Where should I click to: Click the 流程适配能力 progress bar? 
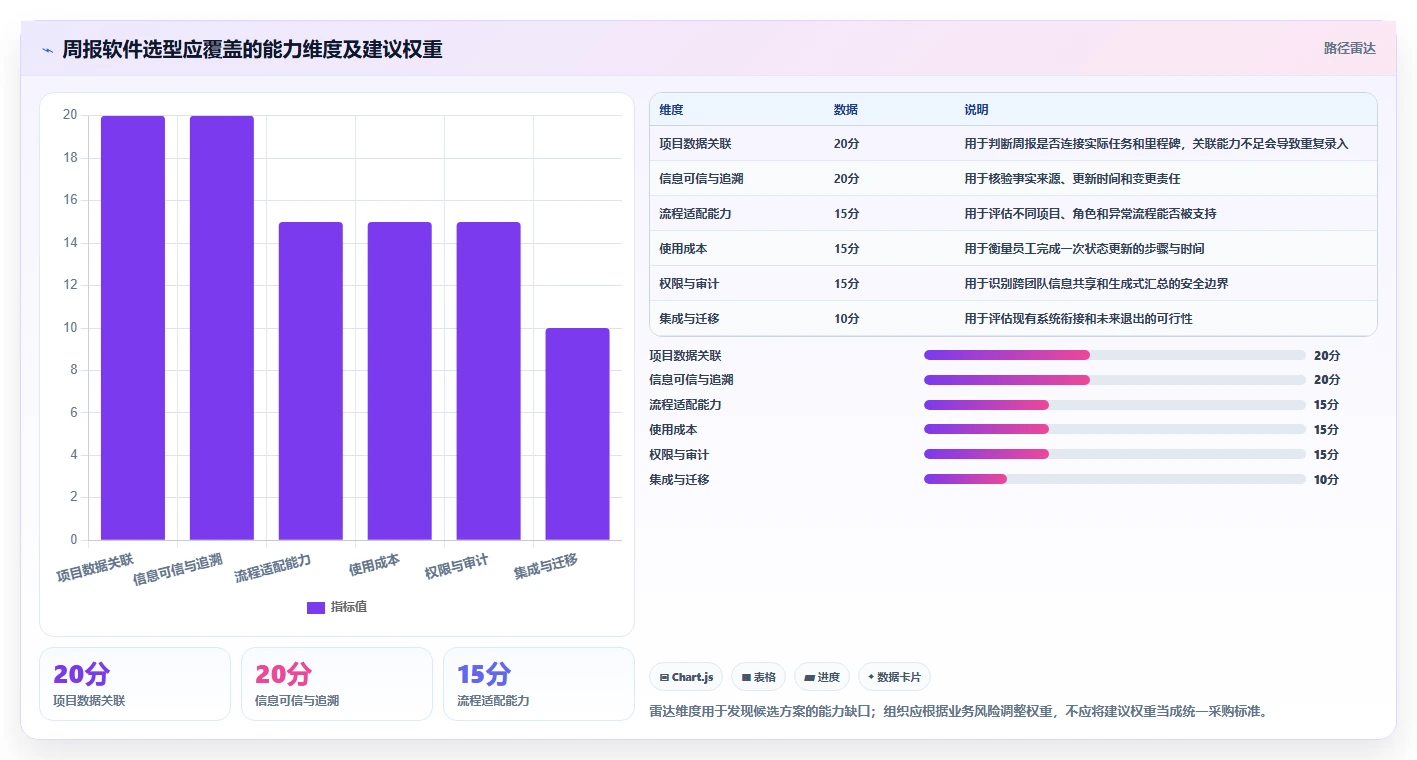pos(1115,405)
